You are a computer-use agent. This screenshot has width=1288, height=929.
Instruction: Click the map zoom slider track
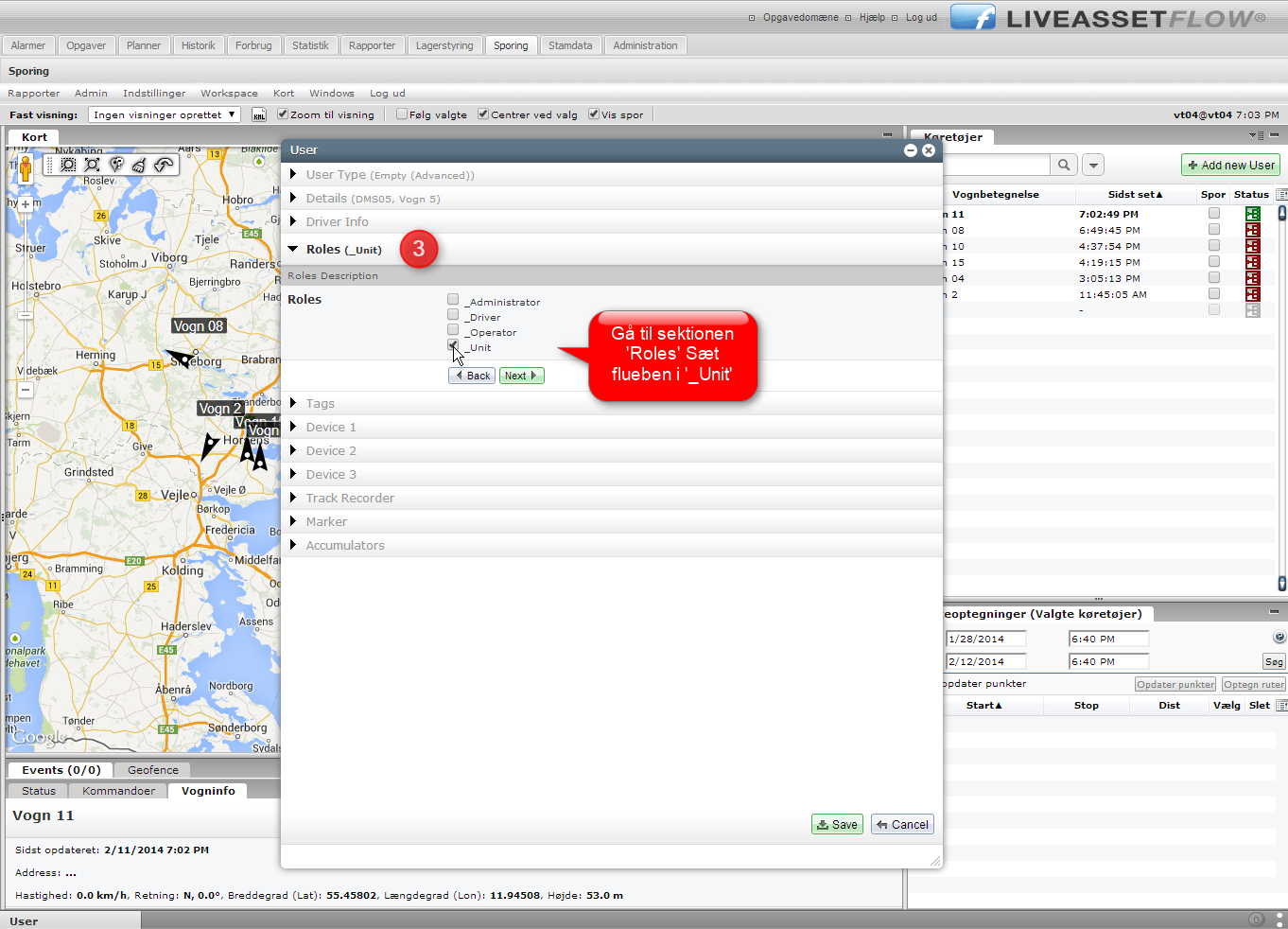click(26, 284)
